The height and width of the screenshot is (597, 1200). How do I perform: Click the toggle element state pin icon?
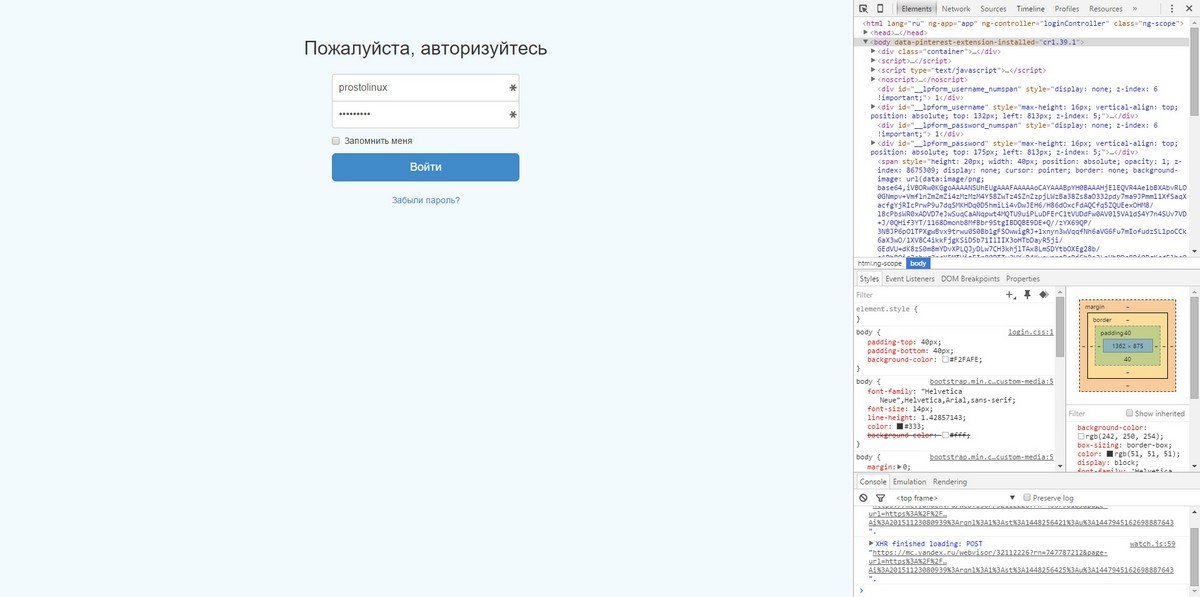click(1027, 295)
